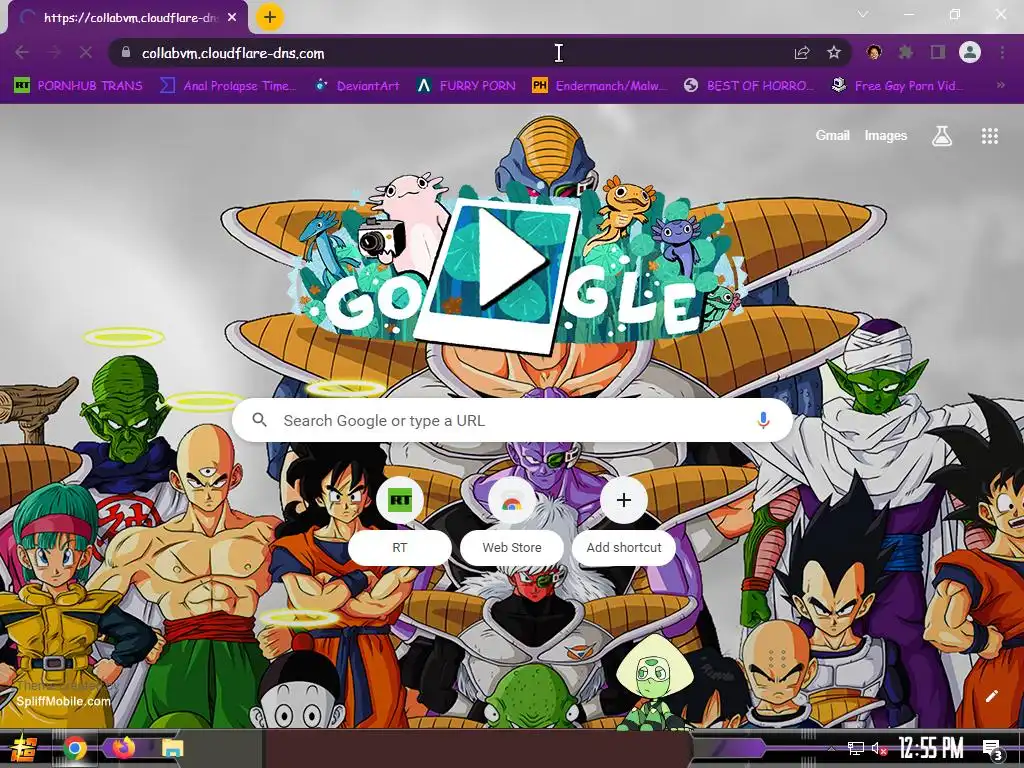Open the 12:55 PM clock

[931, 748]
